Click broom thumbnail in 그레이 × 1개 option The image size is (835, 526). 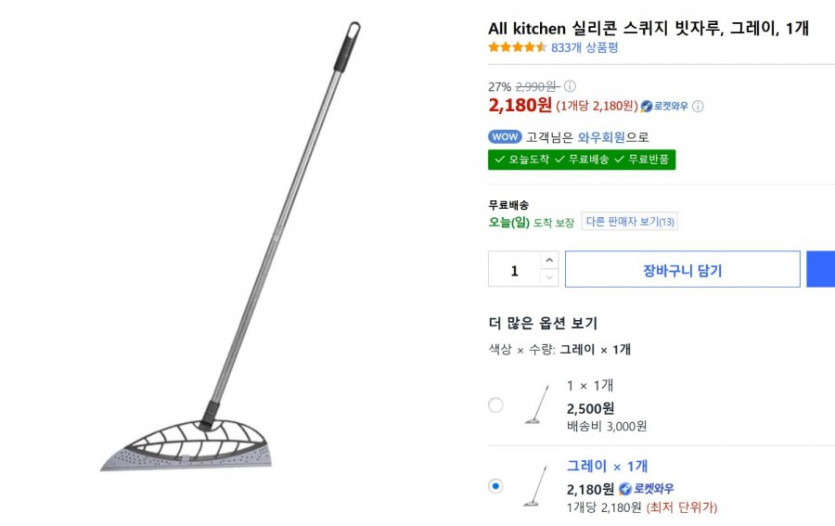click(x=537, y=485)
